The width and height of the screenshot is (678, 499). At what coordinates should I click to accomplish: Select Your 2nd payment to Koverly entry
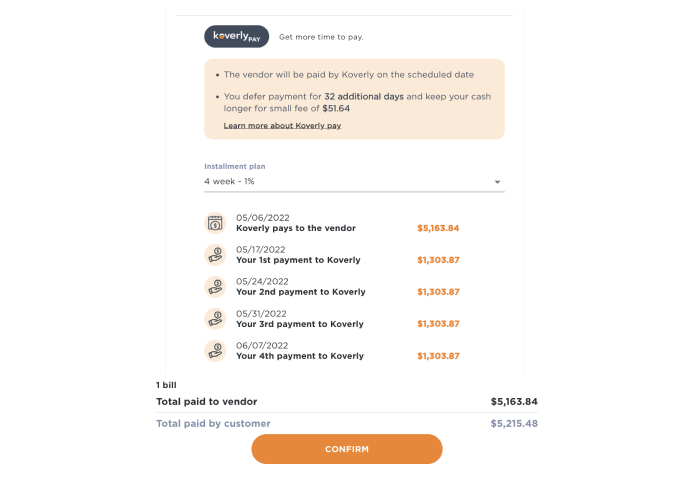click(x=300, y=292)
